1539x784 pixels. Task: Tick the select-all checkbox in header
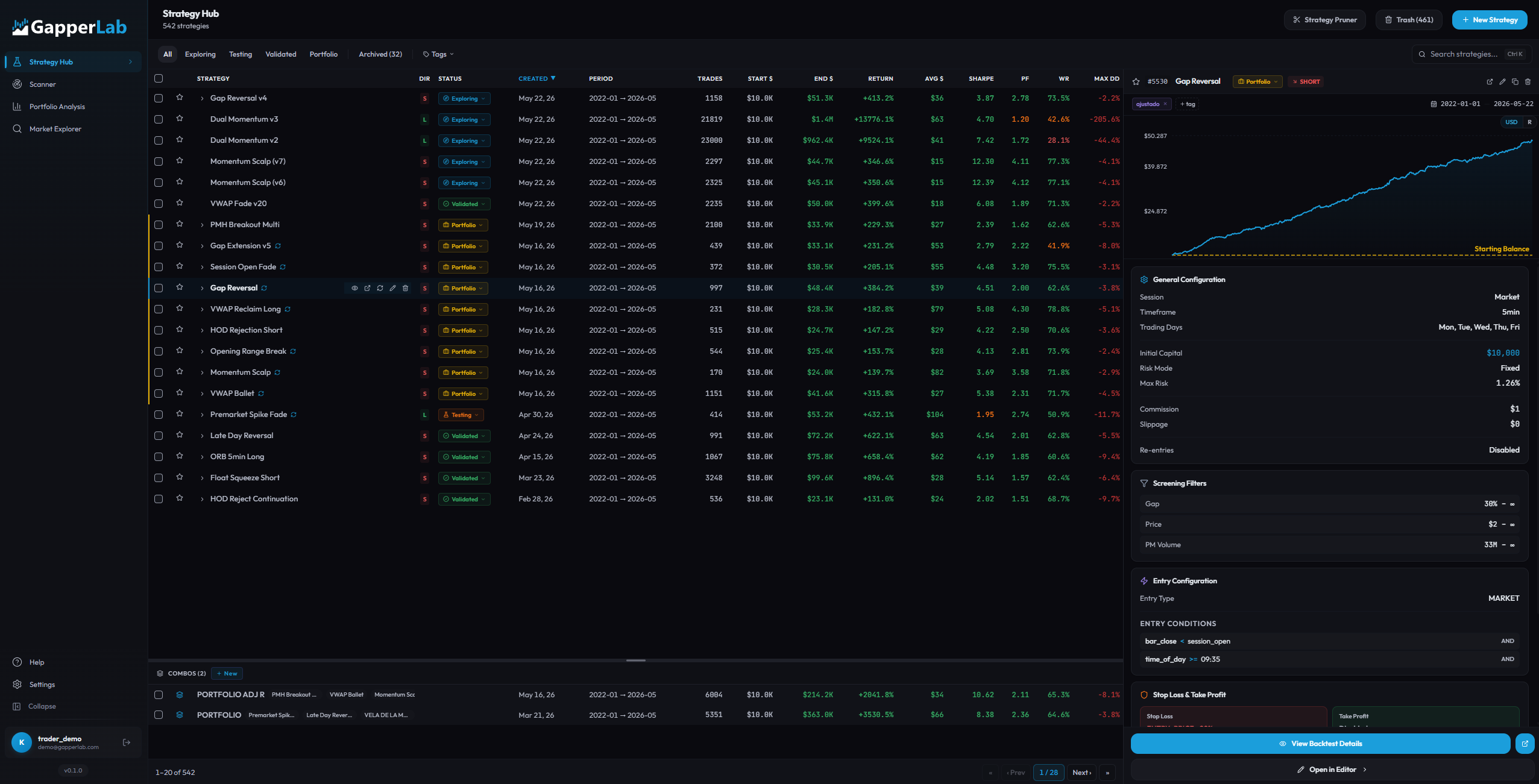click(159, 78)
